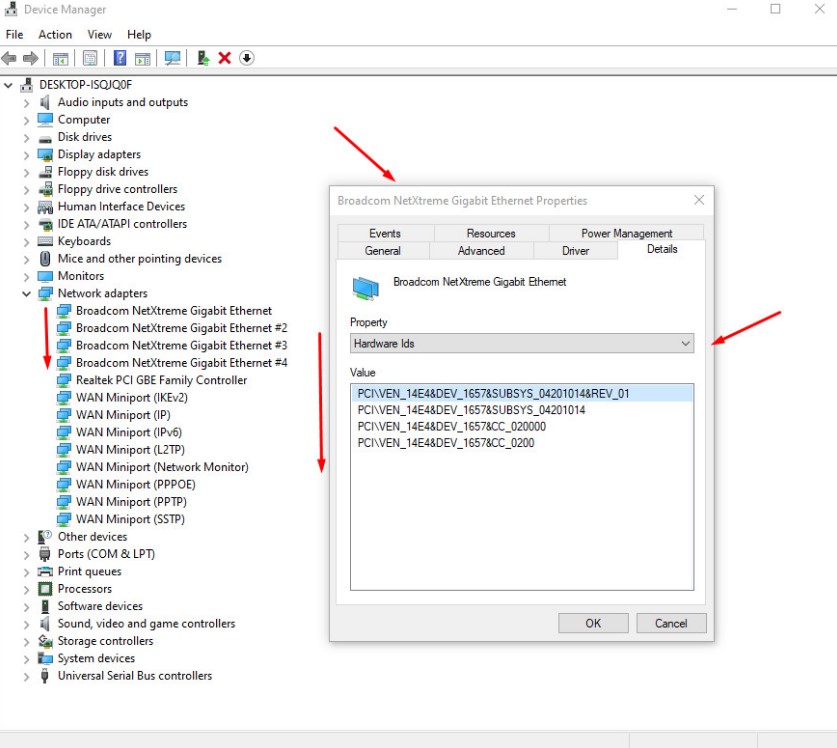This screenshot has width=837, height=748.
Task: Expand the Keyboards category
Action: click(27, 242)
